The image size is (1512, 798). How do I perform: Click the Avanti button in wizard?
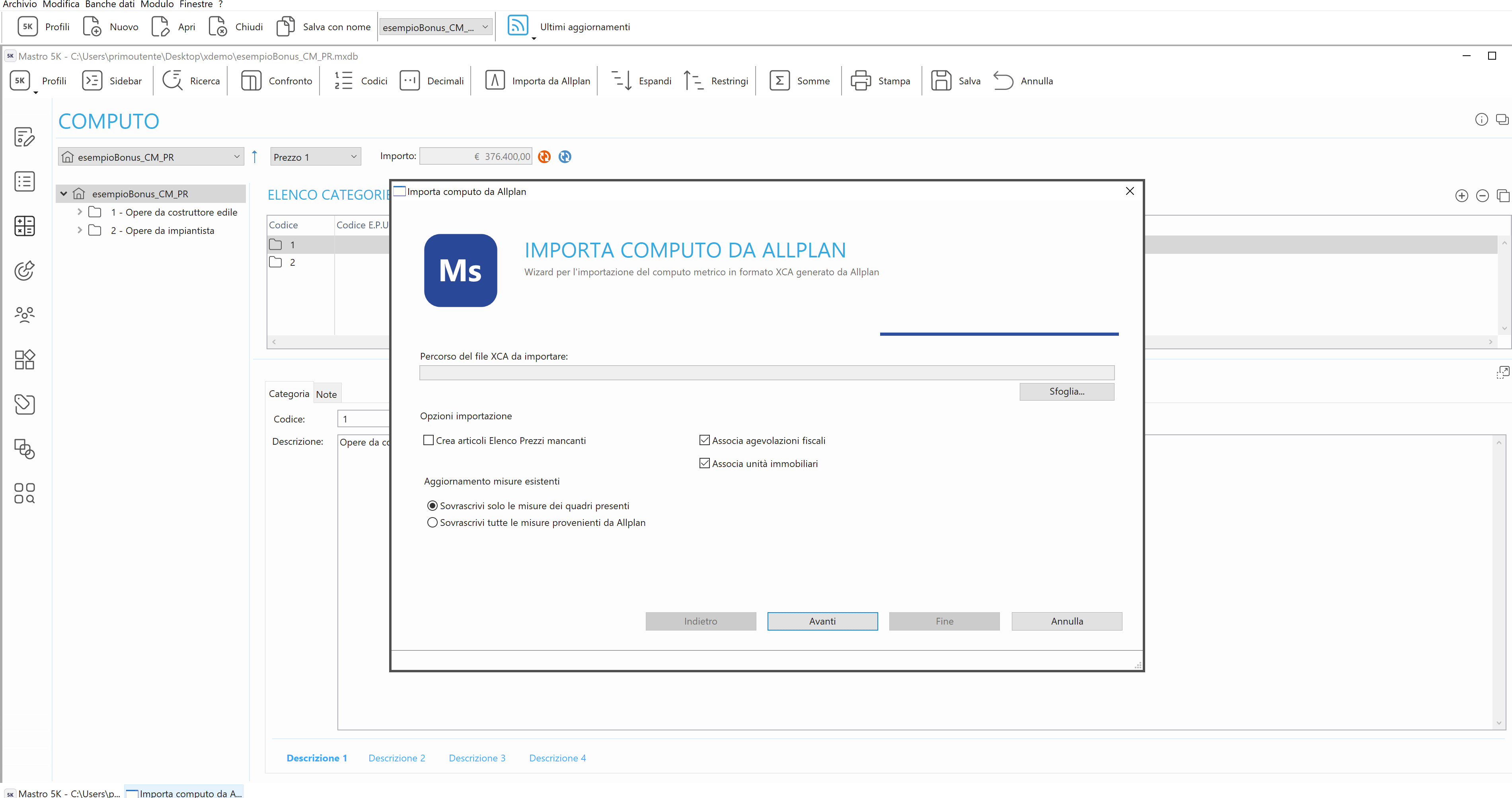click(x=822, y=621)
